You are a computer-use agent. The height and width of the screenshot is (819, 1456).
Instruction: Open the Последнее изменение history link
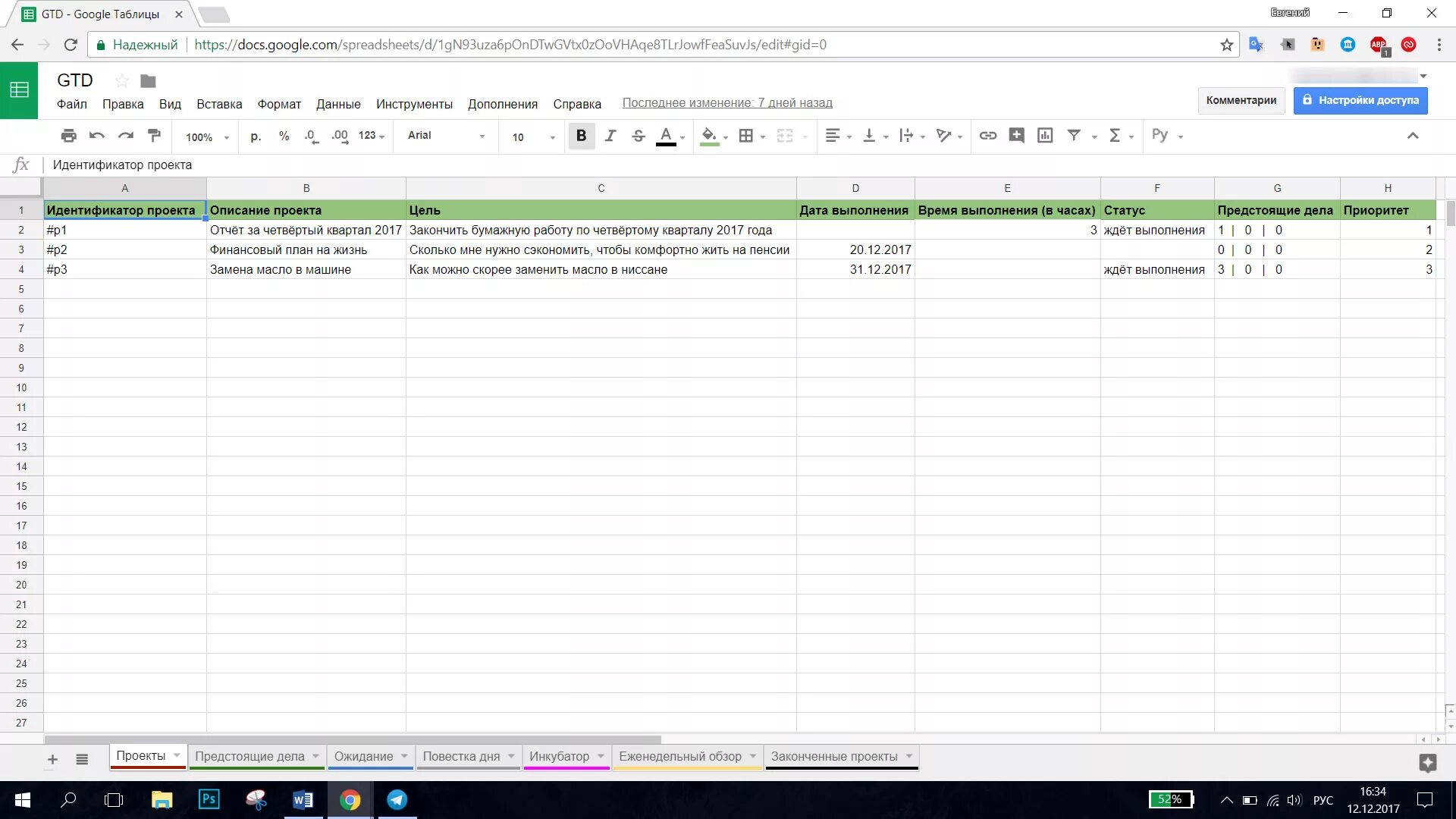pyautogui.click(x=726, y=103)
